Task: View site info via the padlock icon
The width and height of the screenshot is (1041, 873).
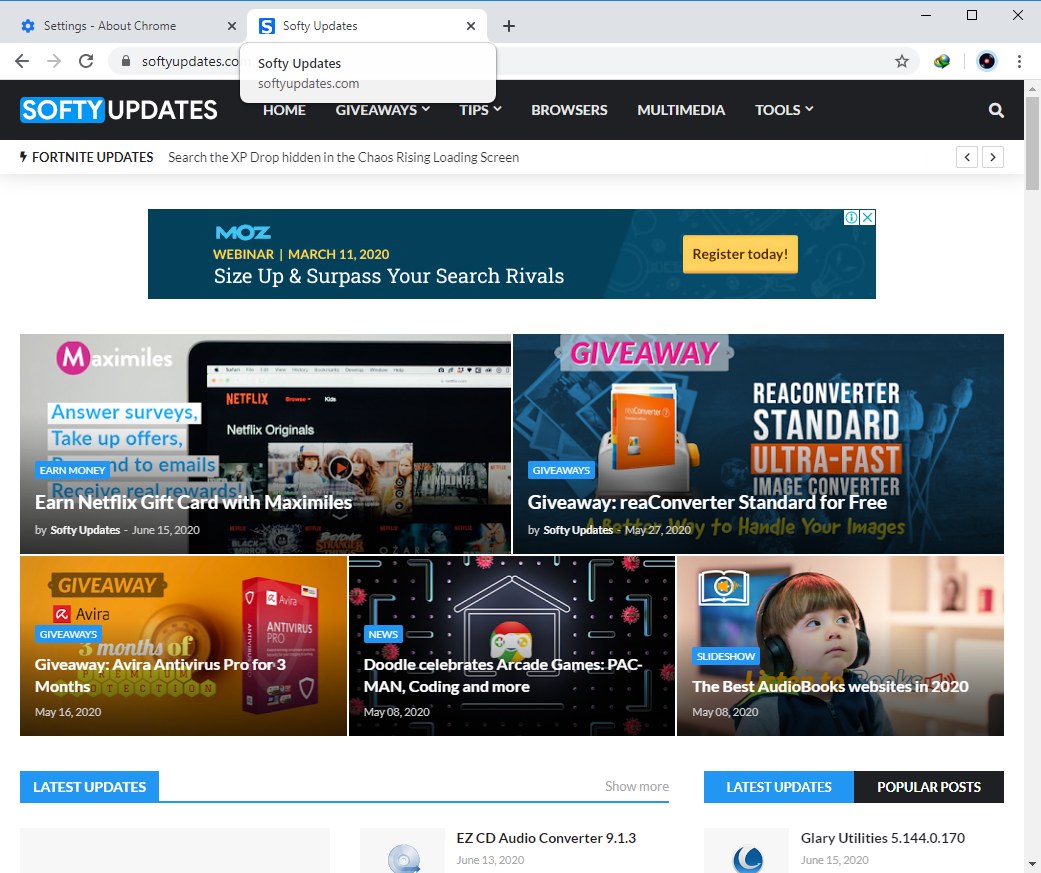Action: point(125,61)
